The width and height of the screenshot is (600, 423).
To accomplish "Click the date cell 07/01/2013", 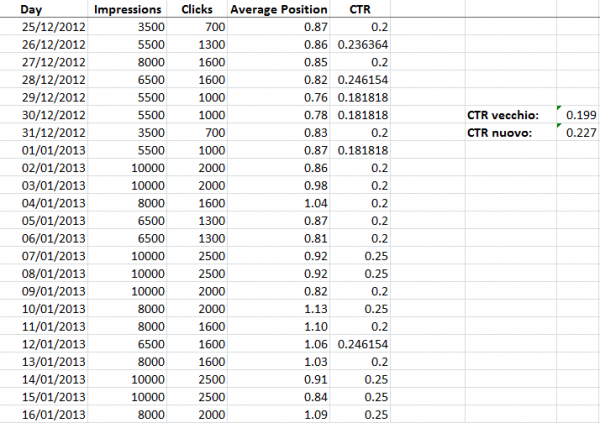I will 44,256.
